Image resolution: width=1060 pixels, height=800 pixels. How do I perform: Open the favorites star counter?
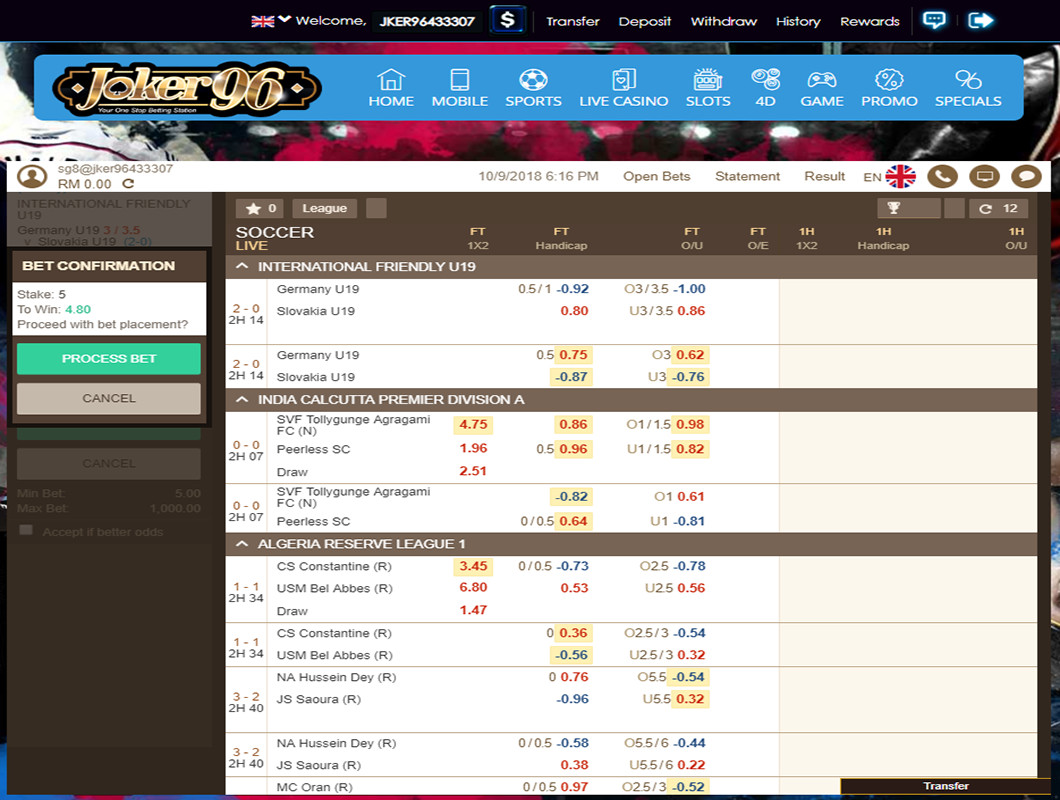click(x=260, y=208)
